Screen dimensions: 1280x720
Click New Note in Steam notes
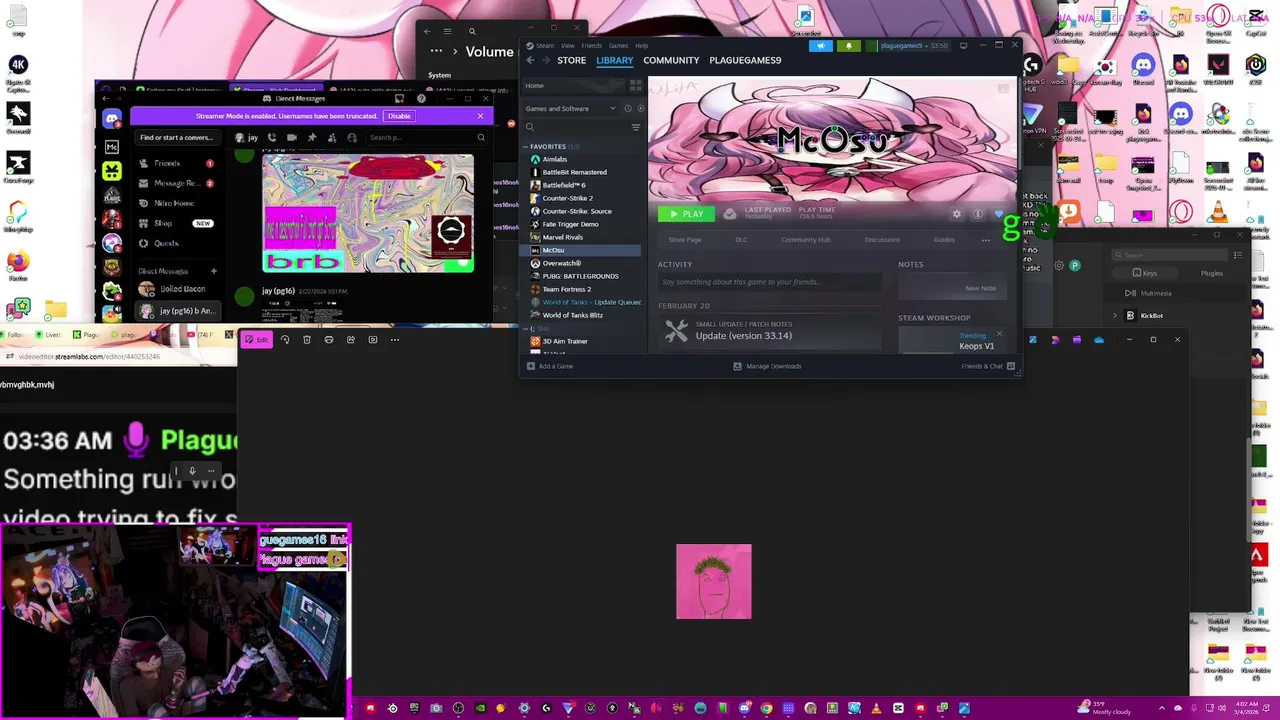pyautogui.click(x=980, y=288)
